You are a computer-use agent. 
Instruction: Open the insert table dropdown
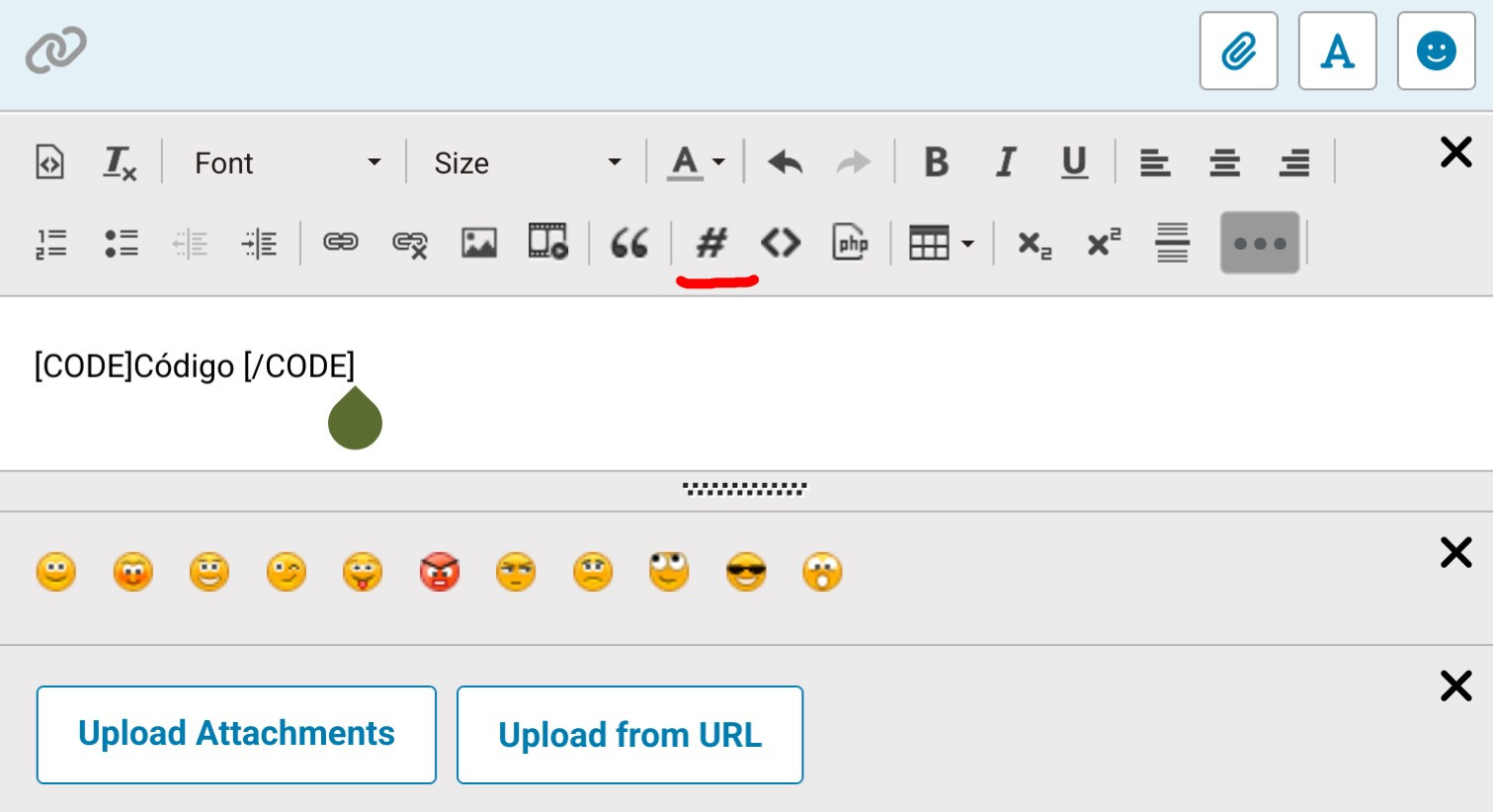coord(942,243)
